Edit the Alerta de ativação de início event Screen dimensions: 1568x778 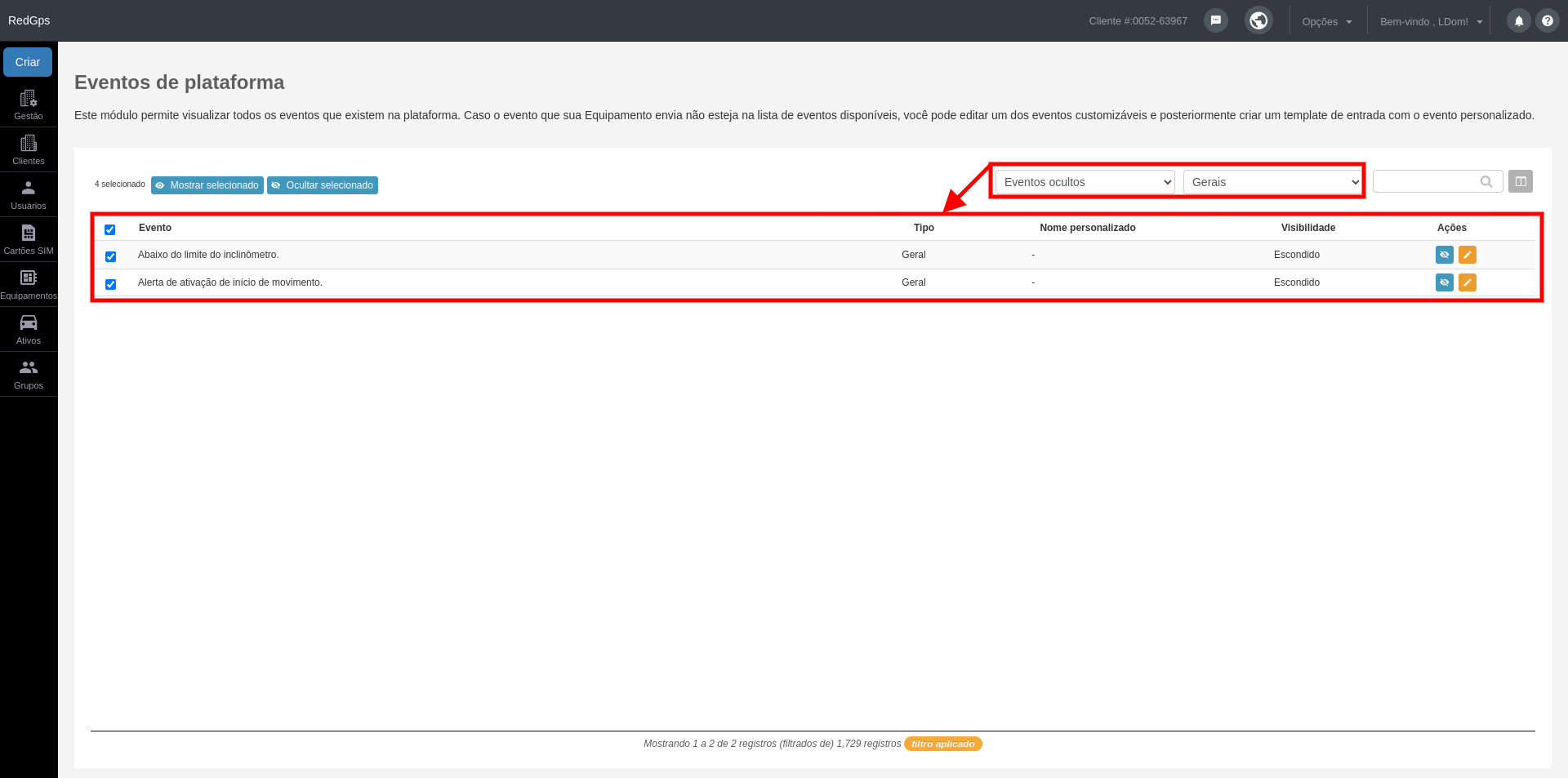[1468, 282]
